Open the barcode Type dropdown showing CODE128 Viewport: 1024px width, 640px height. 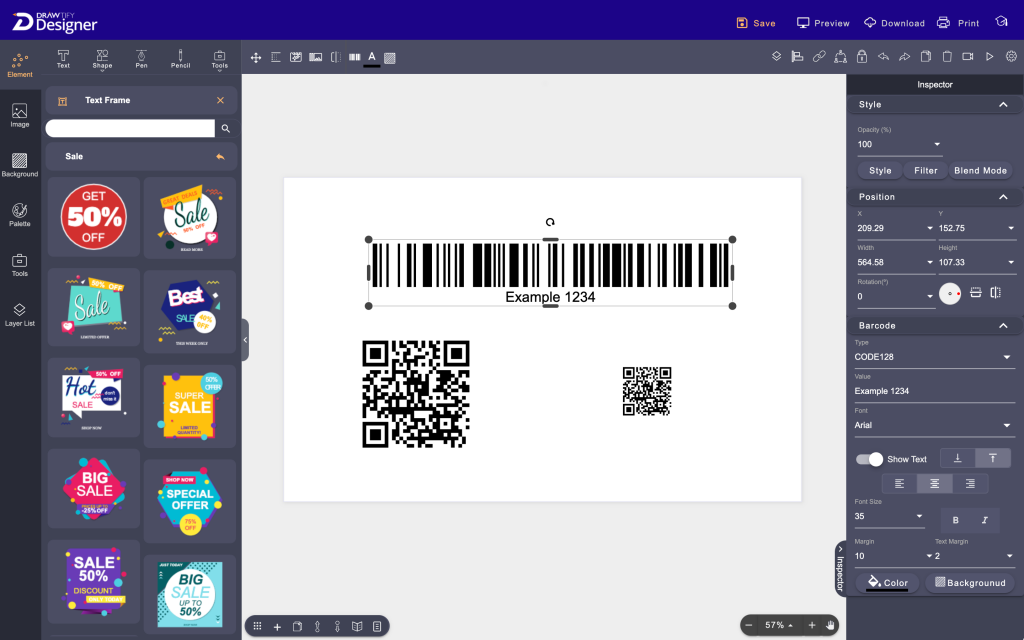point(933,357)
